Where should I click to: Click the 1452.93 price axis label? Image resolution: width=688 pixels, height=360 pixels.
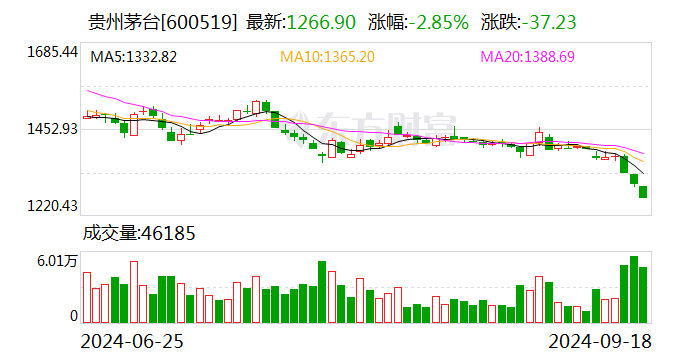coord(52,129)
